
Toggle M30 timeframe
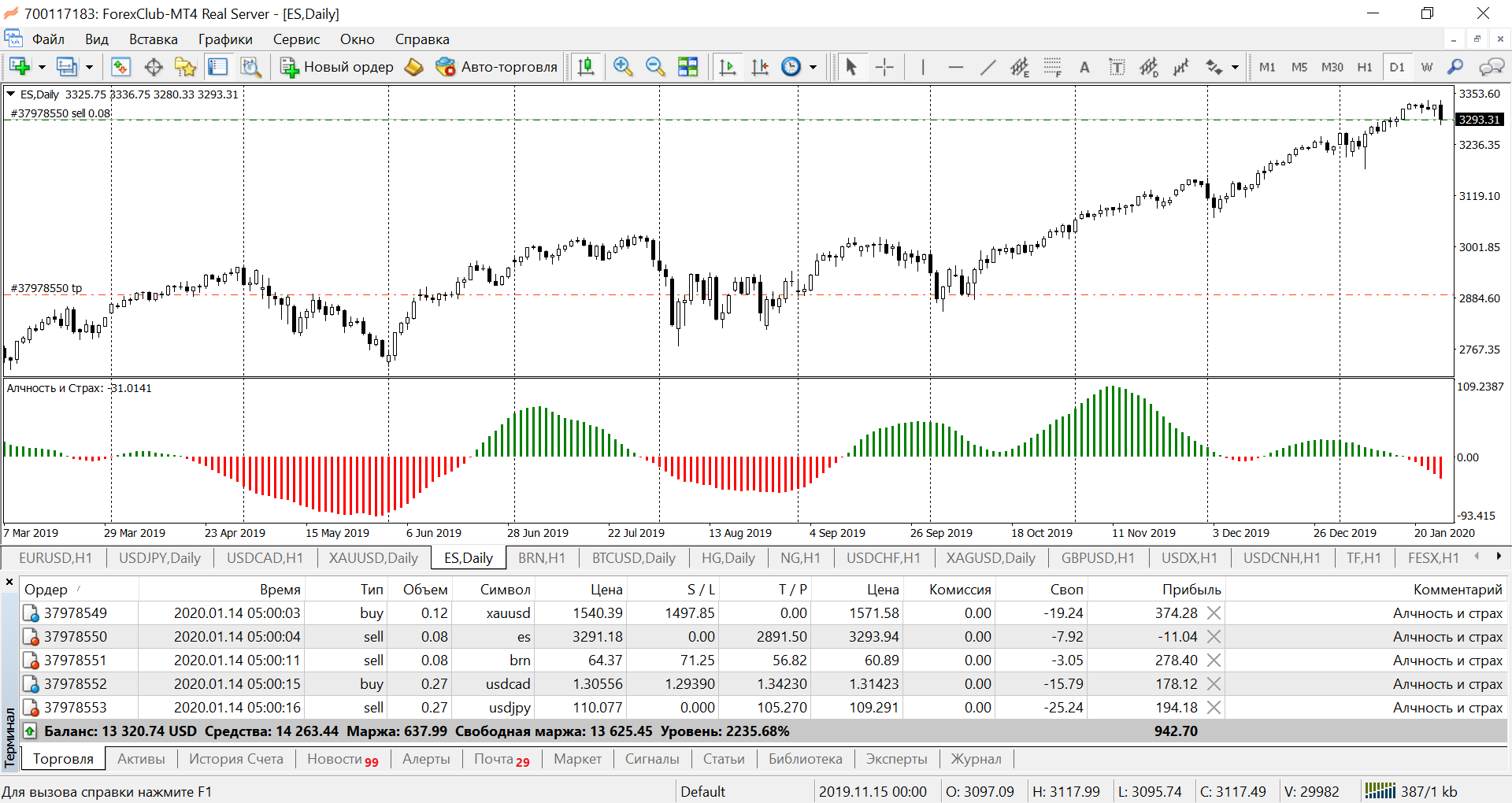tap(1332, 67)
